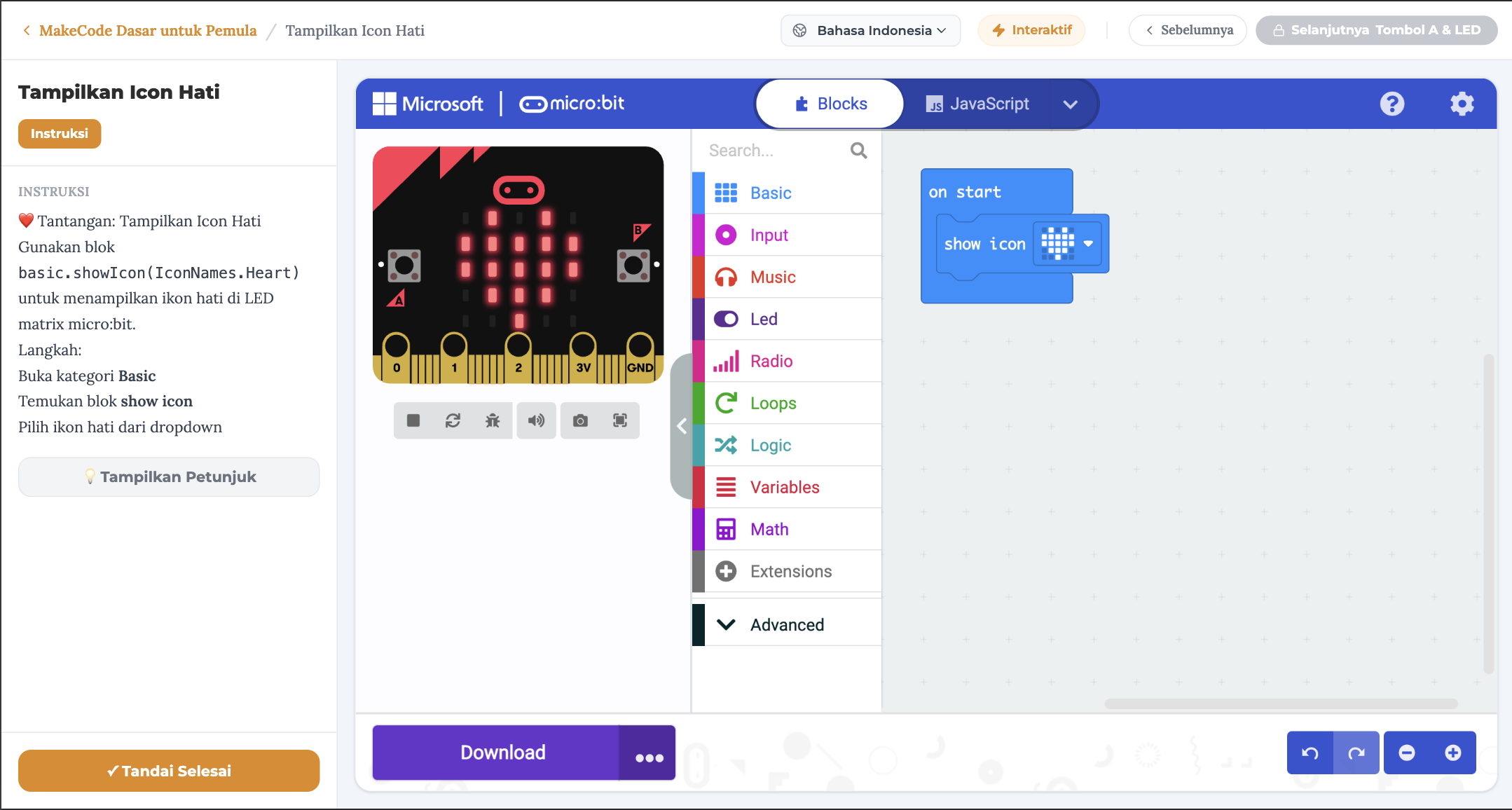Screen dimensions: 1512x810
Task: Click the workspace horizontal scrollbar
Action: click(1281, 703)
